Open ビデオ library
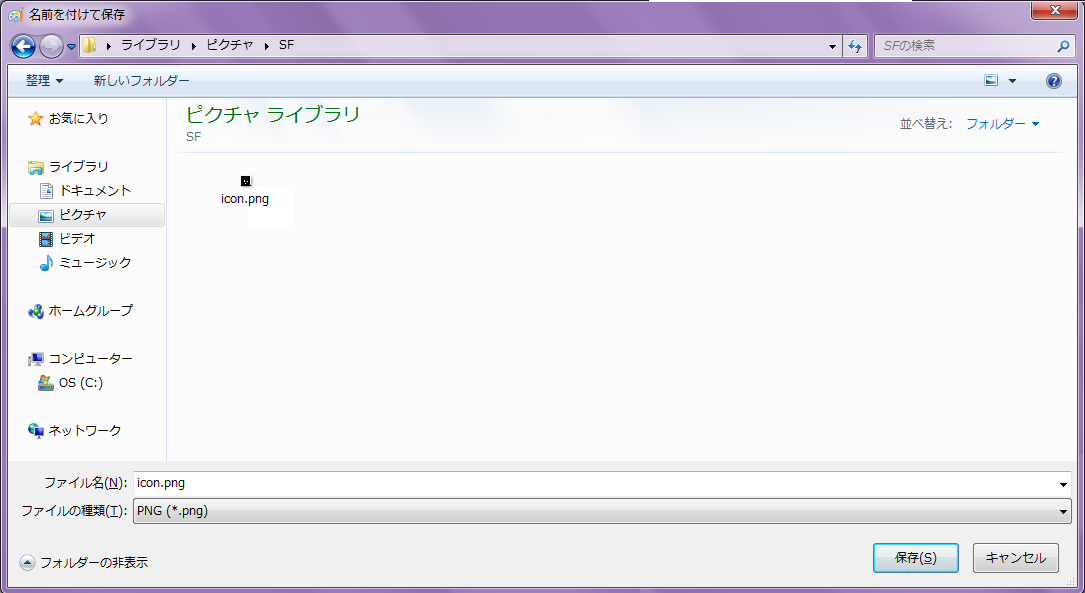This screenshot has width=1085, height=593. point(78,239)
